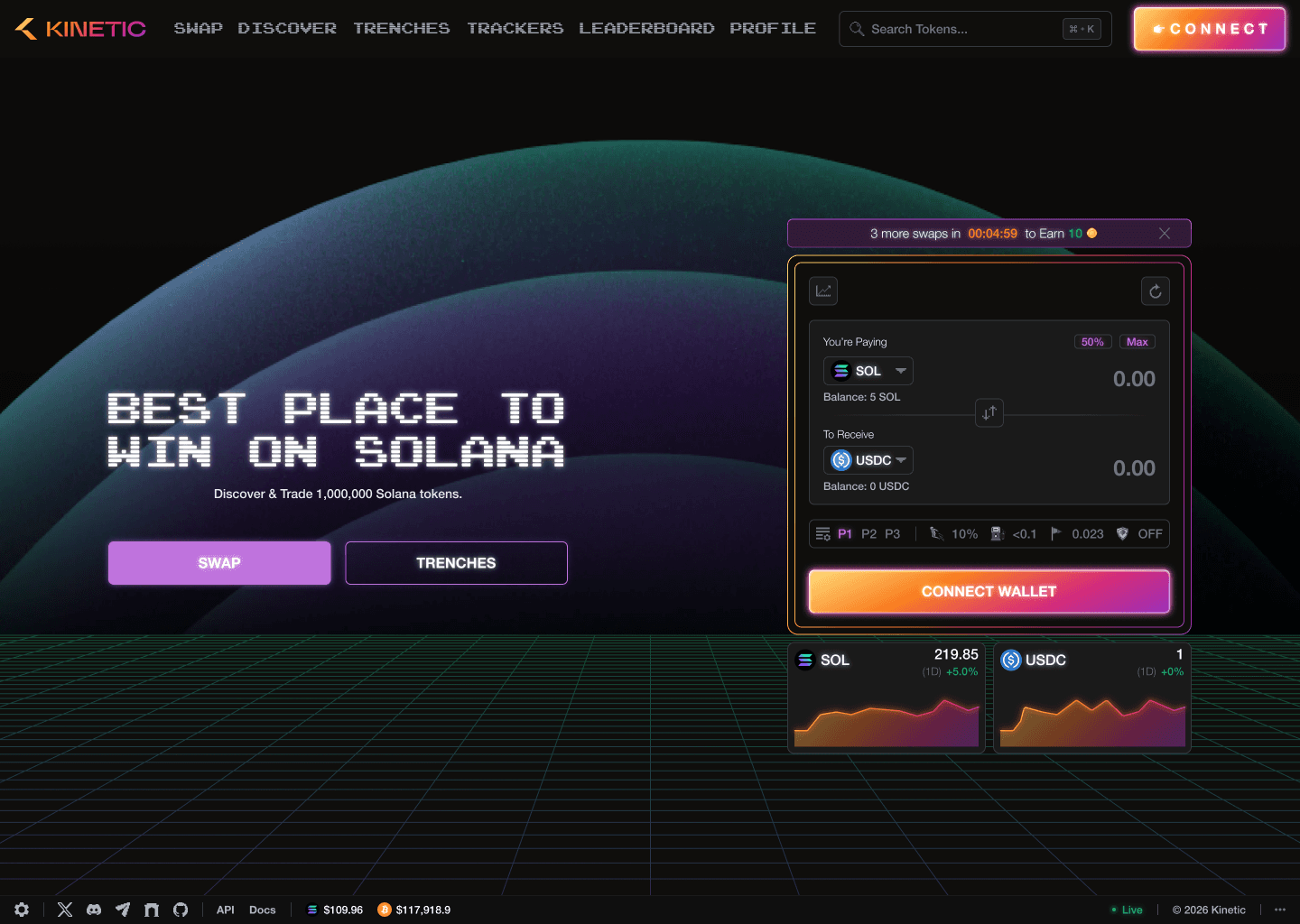Swap paying and receiving tokens with arrows icon
Screen dimensions: 1300x924
coord(989,412)
